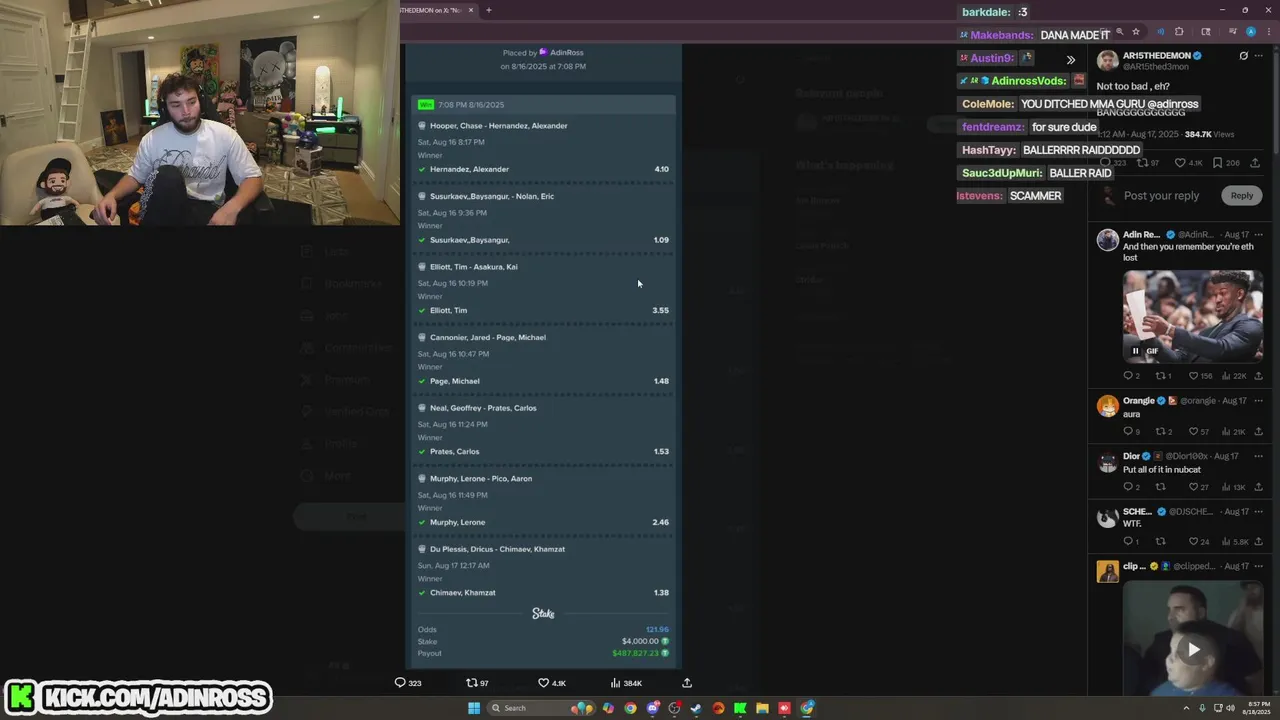Select the 'Hooper, Chase - Hernandez, Alexander' bet row

click(544, 147)
